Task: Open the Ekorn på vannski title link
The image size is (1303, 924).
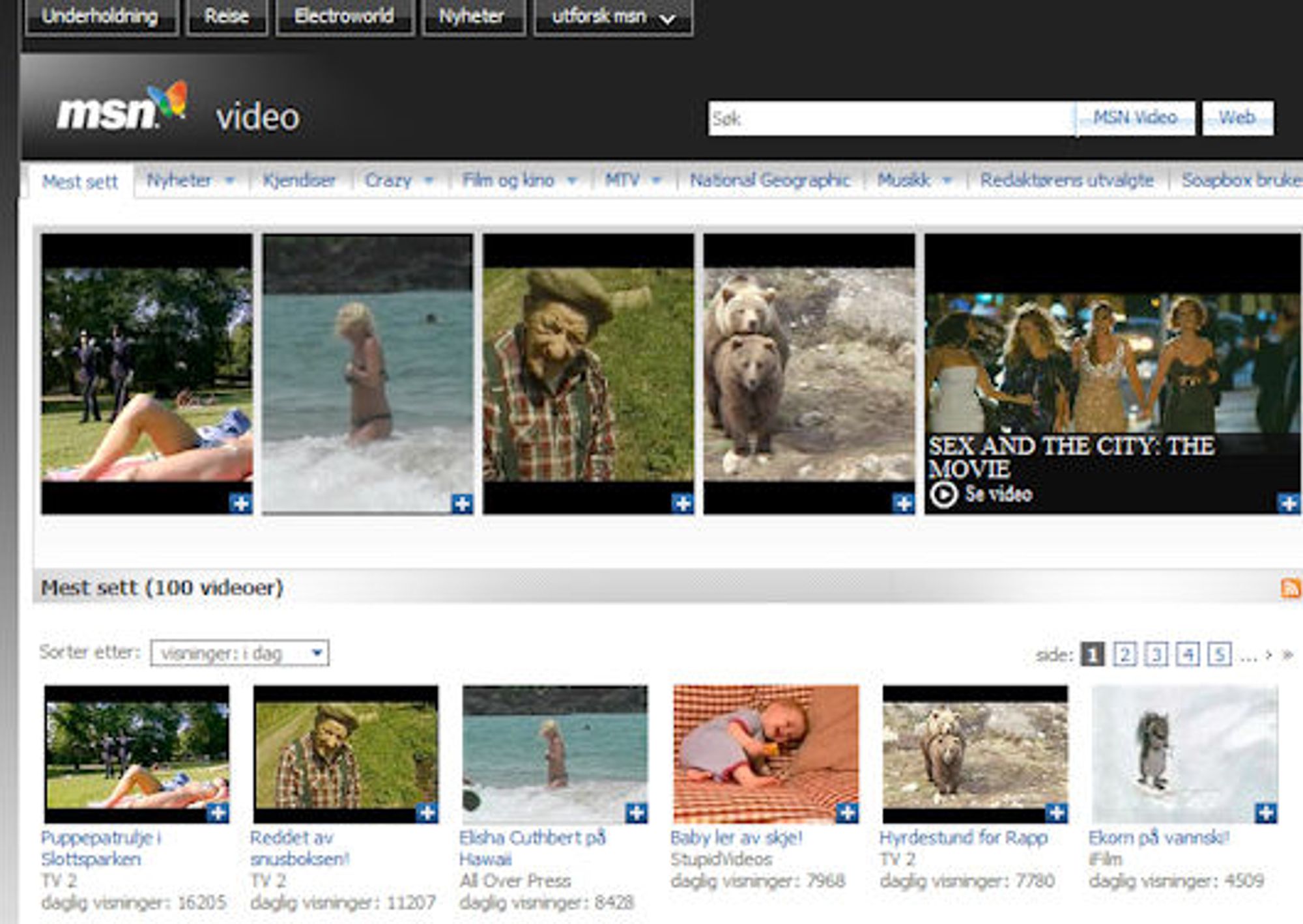Action: pos(1159,837)
